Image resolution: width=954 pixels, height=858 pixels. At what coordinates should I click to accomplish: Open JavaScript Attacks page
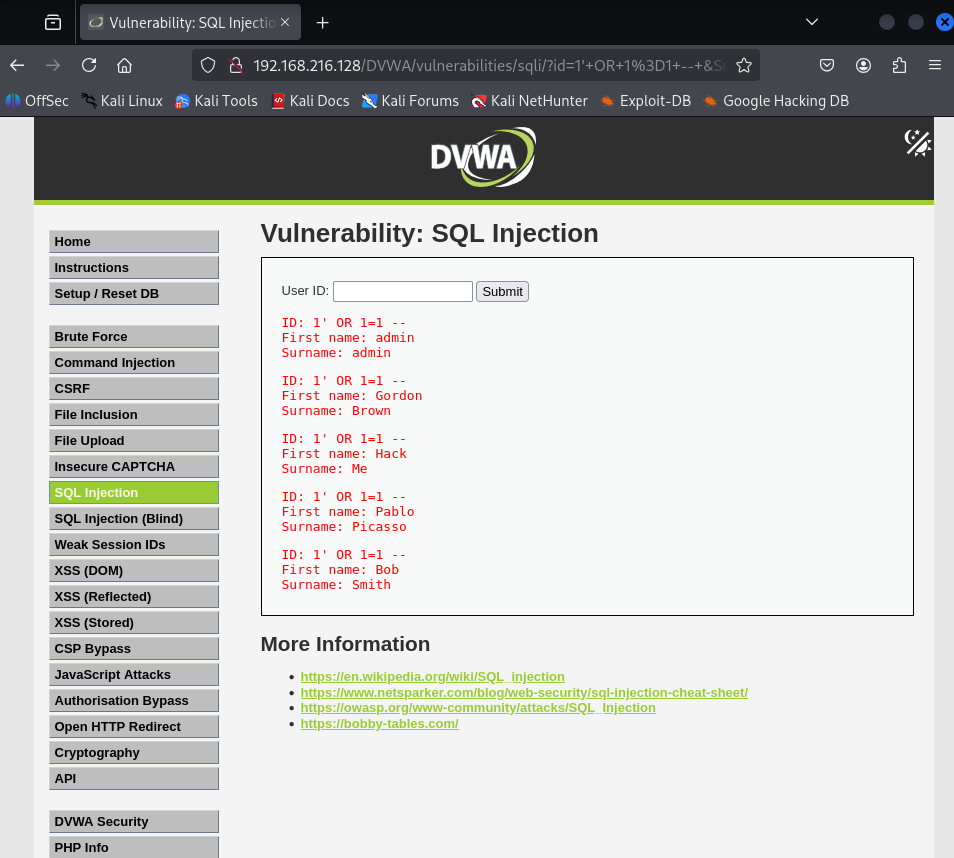134,675
